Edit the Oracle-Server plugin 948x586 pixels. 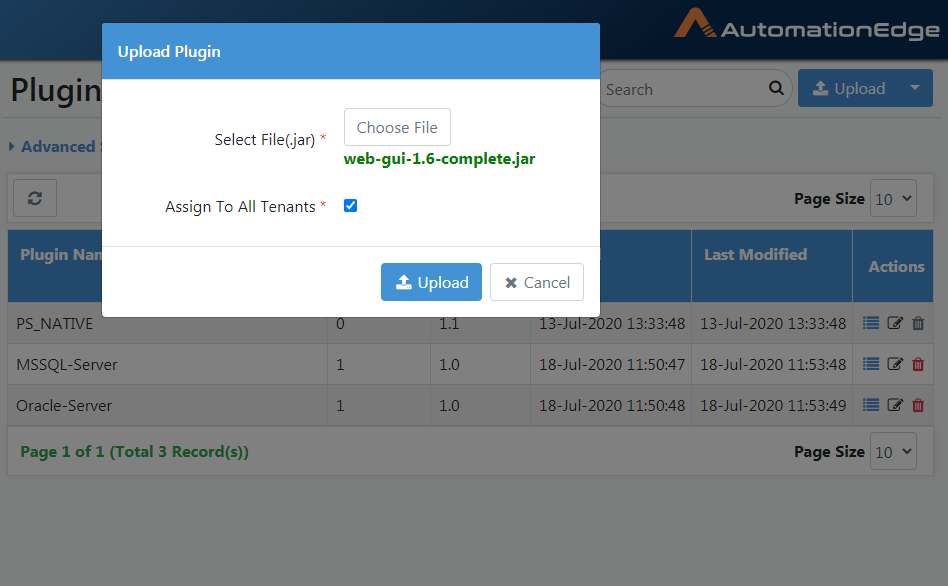tap(895, 405)
